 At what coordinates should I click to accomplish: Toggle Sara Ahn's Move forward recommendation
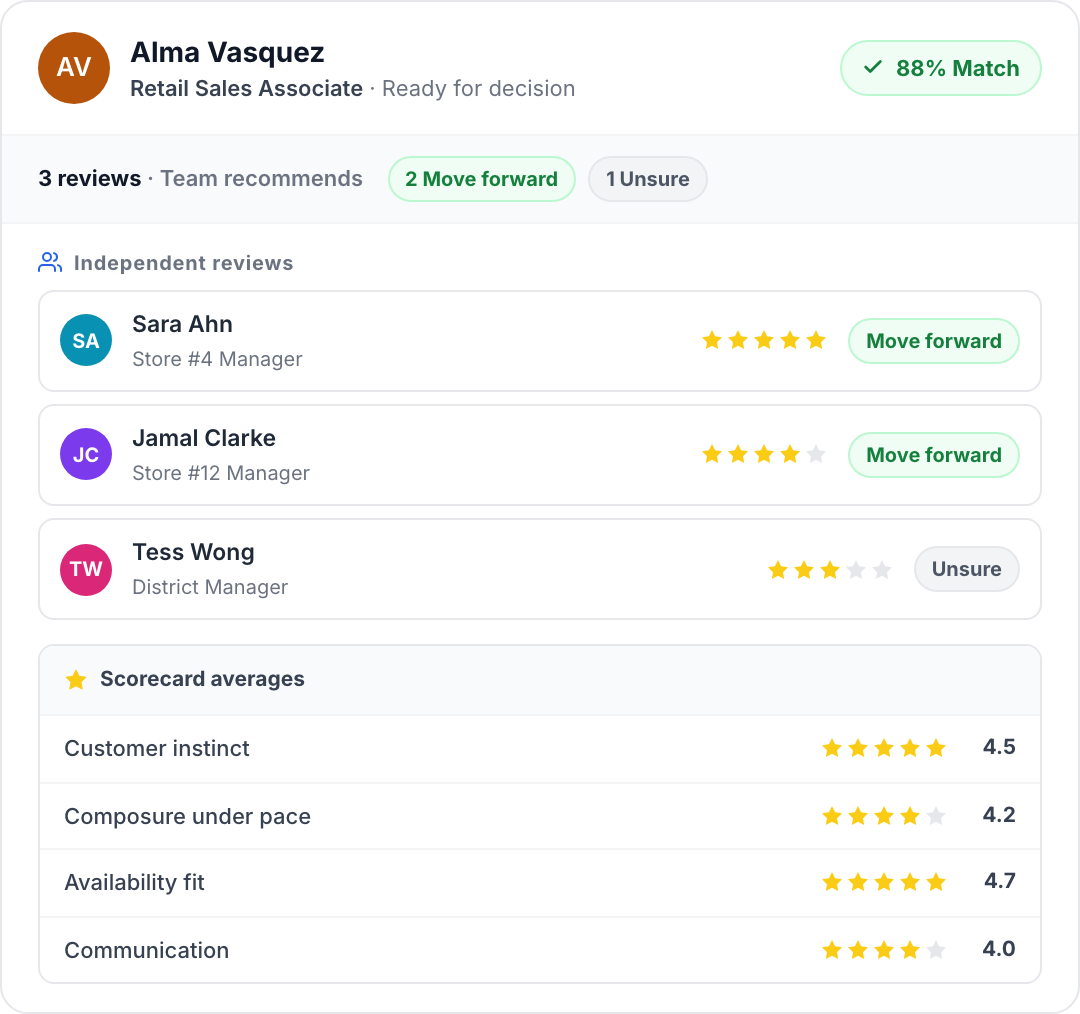tap(933, 341)
